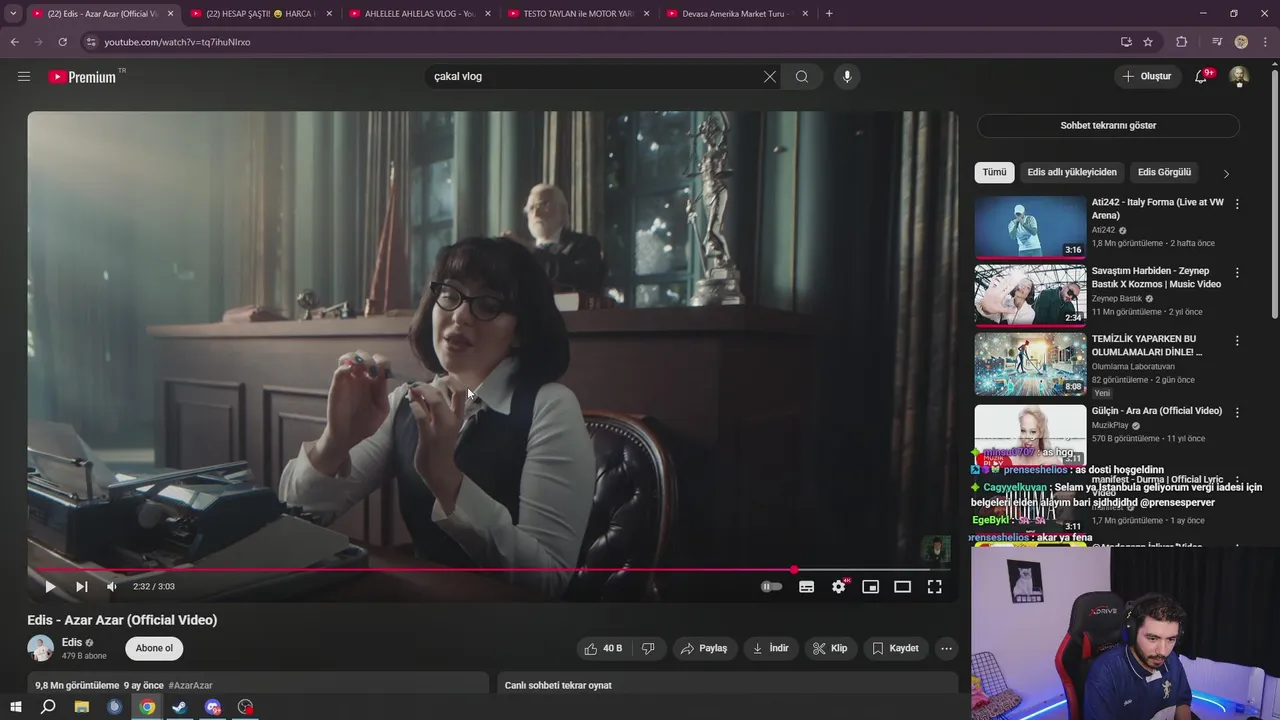Image resolution: width=1280 pixels, height=720 pixels.
Task: Select the Tümü filter chip
Action: click(x=994, y=172)
